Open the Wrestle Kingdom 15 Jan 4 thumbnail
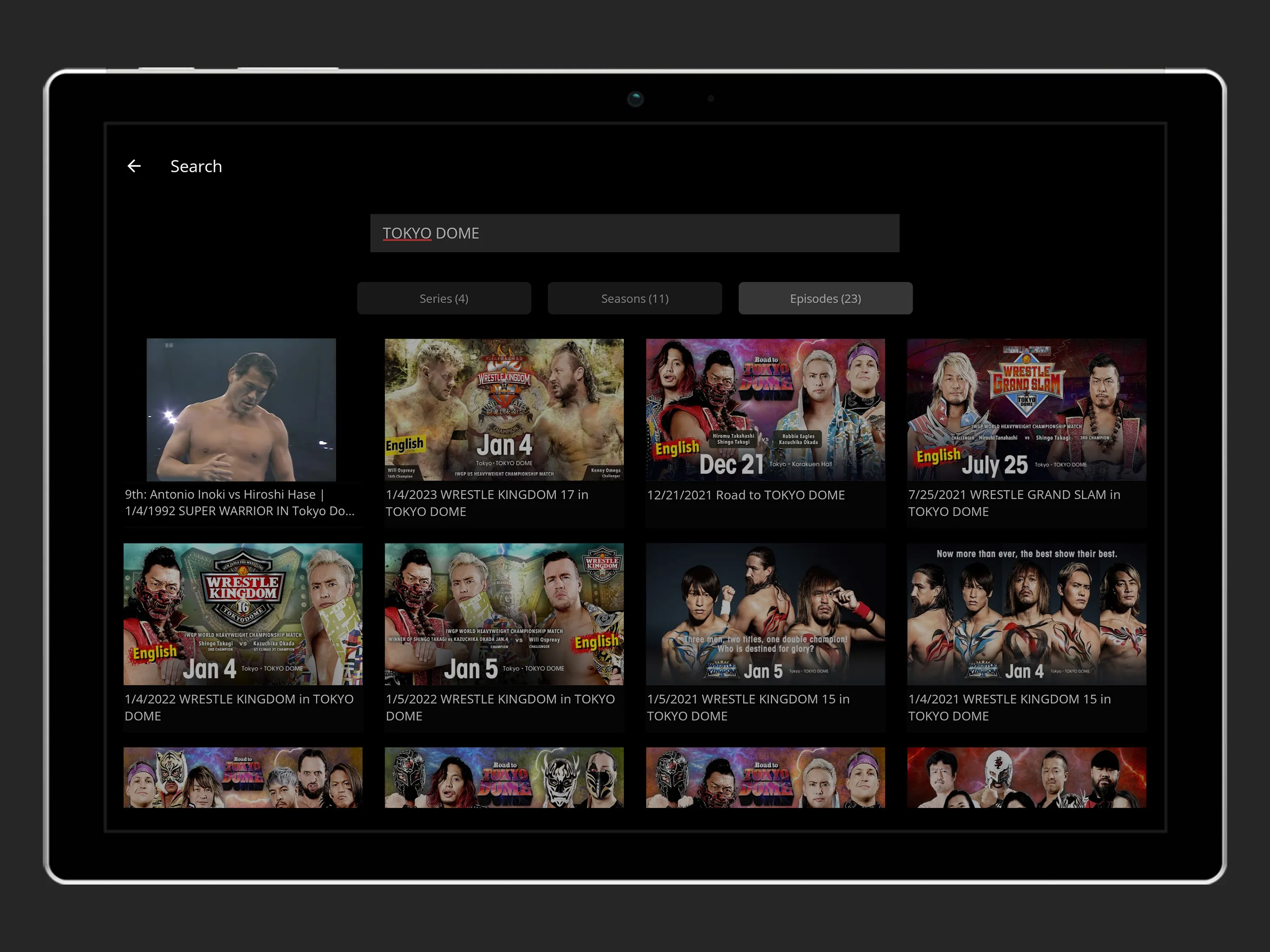This screenshot has height=952, width=1270. pyautogui.click(x=1026, y=614)
